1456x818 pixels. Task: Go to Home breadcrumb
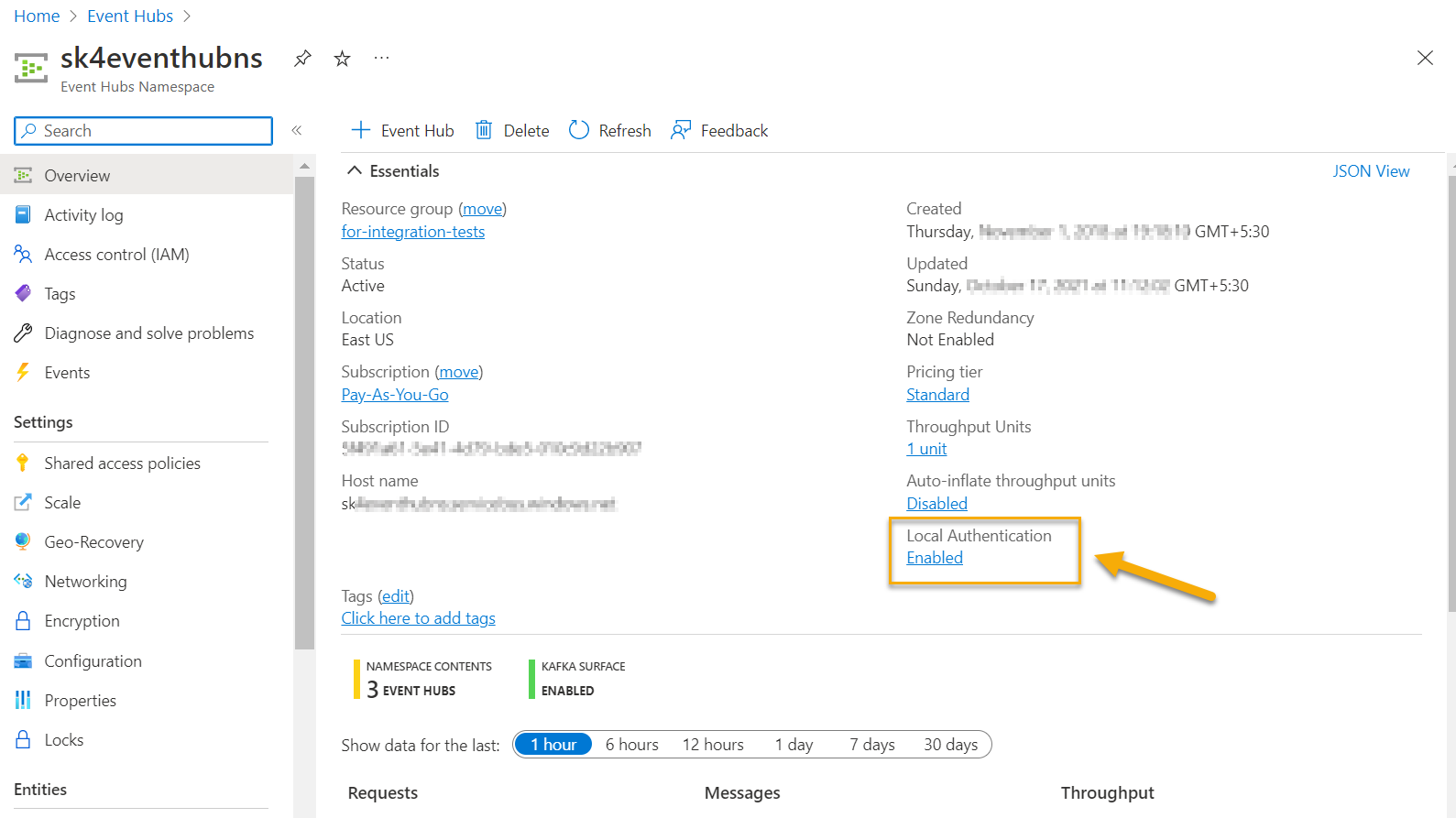click(x=37, y=16)
